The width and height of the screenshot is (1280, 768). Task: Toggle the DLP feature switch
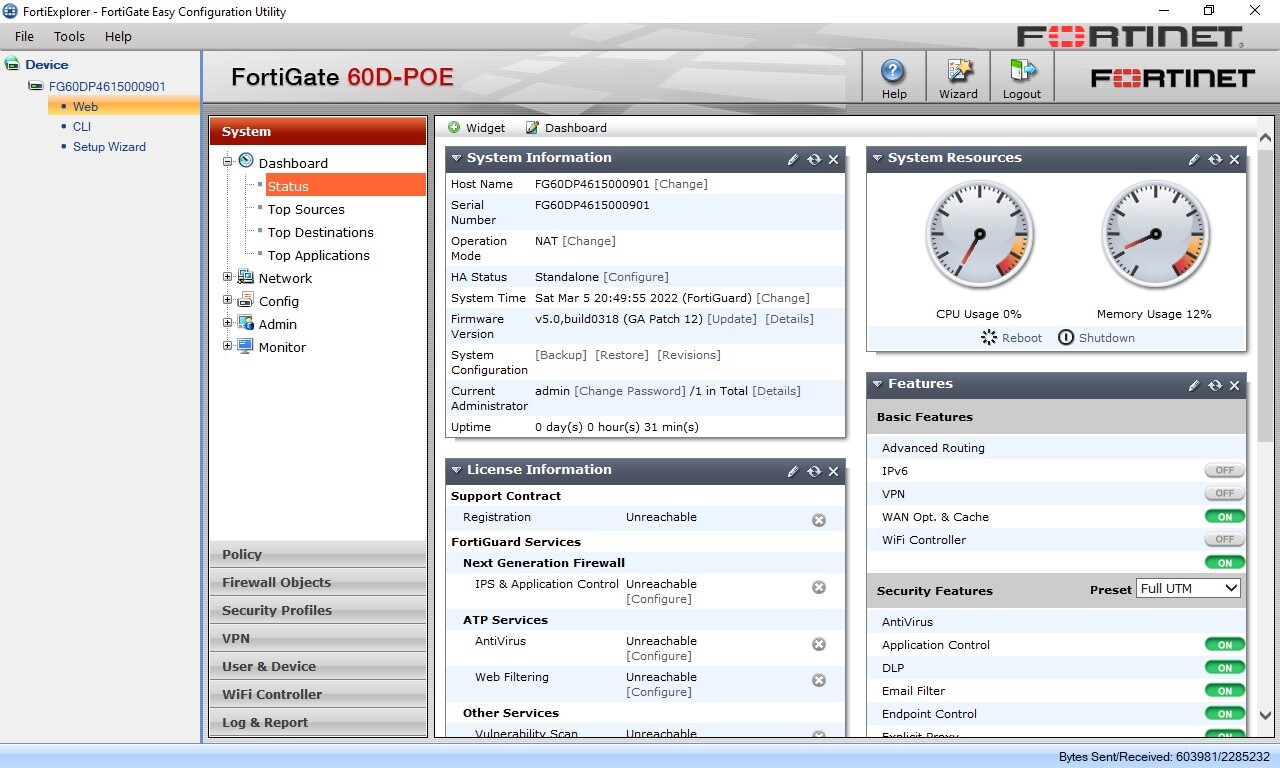coord(1225,668)
